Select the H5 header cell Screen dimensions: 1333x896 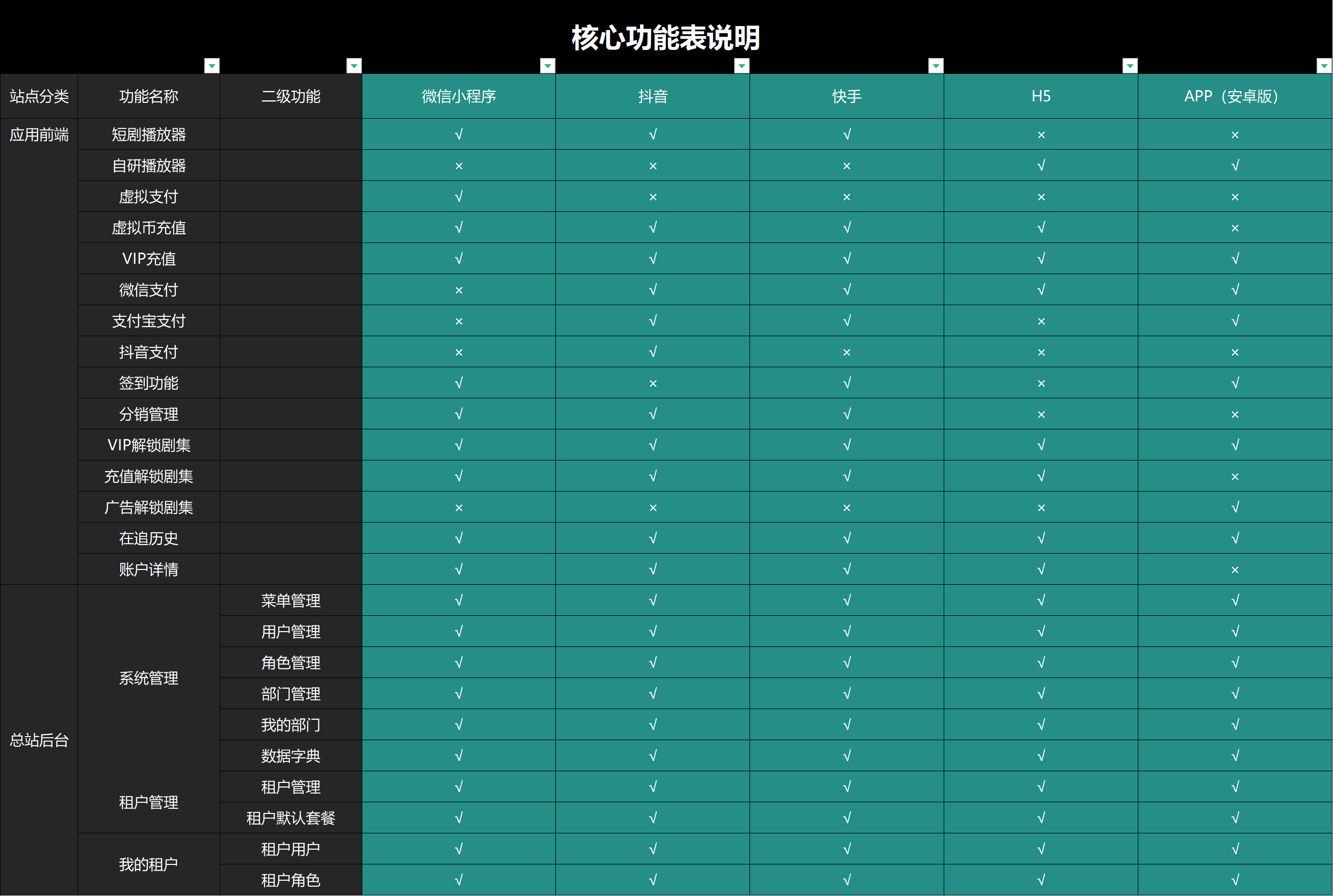[1041, 96]
